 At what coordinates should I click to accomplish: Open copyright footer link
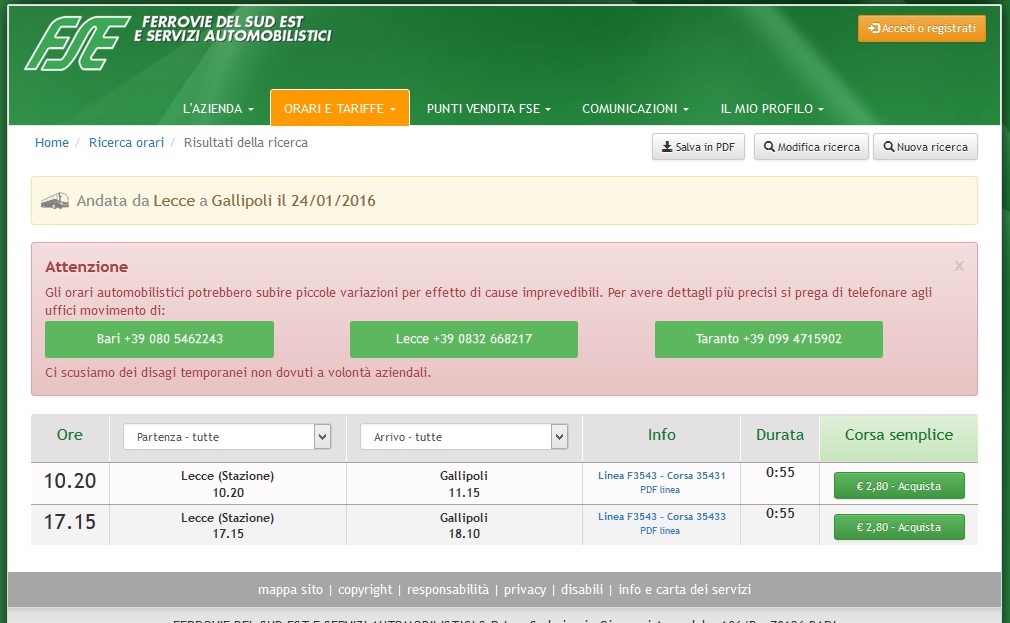pyautogui.click(x=365, y=589)
